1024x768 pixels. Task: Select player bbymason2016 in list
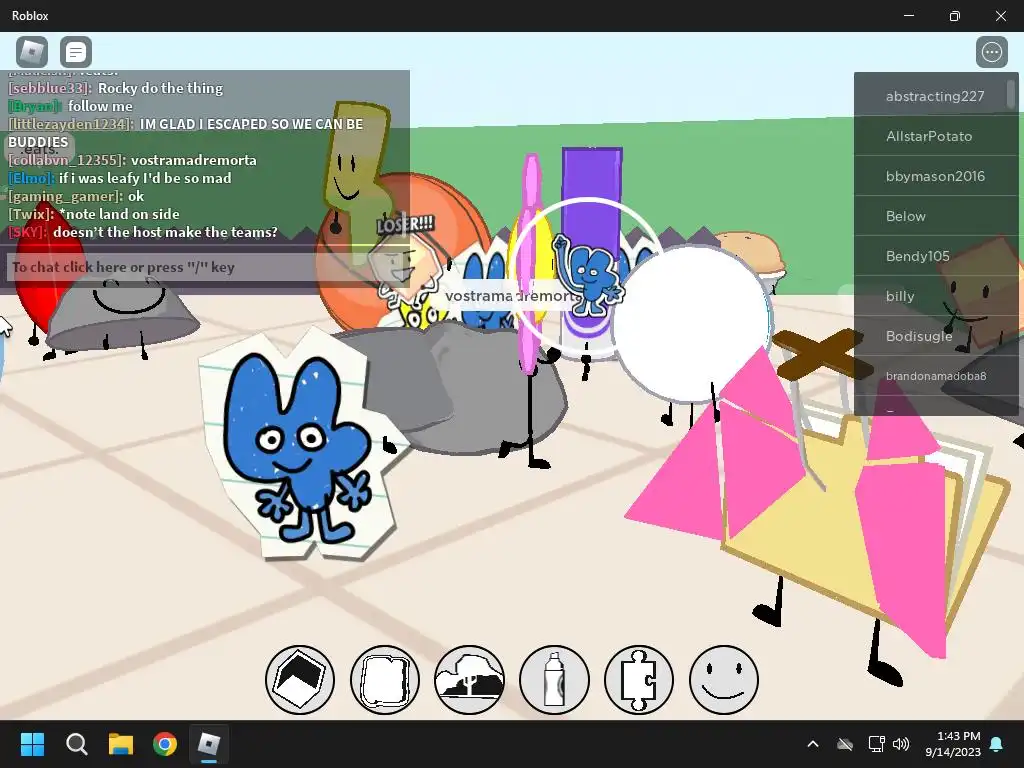pos(935,176)
